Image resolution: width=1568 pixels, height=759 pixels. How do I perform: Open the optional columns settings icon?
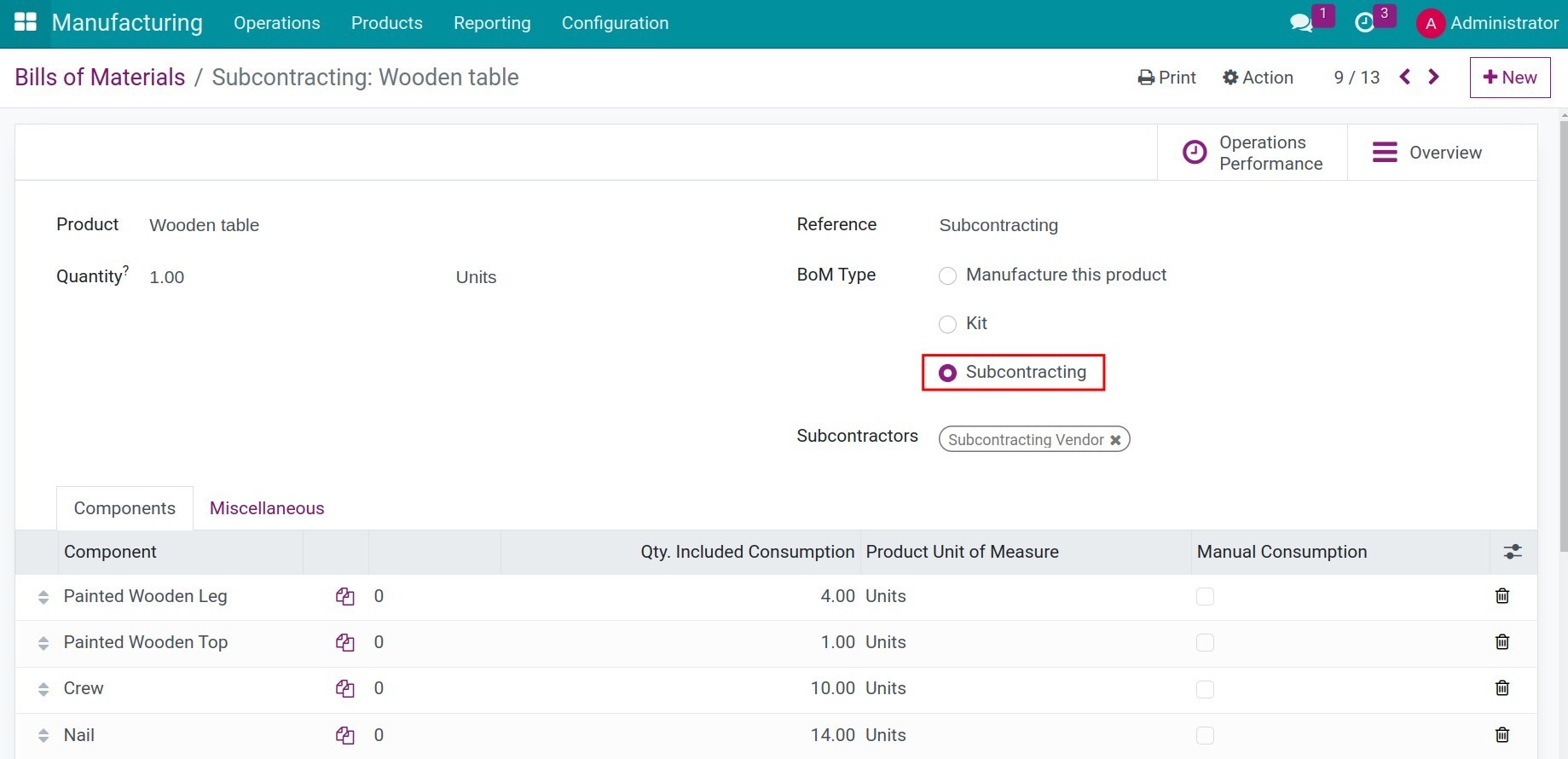point(1513,552)
